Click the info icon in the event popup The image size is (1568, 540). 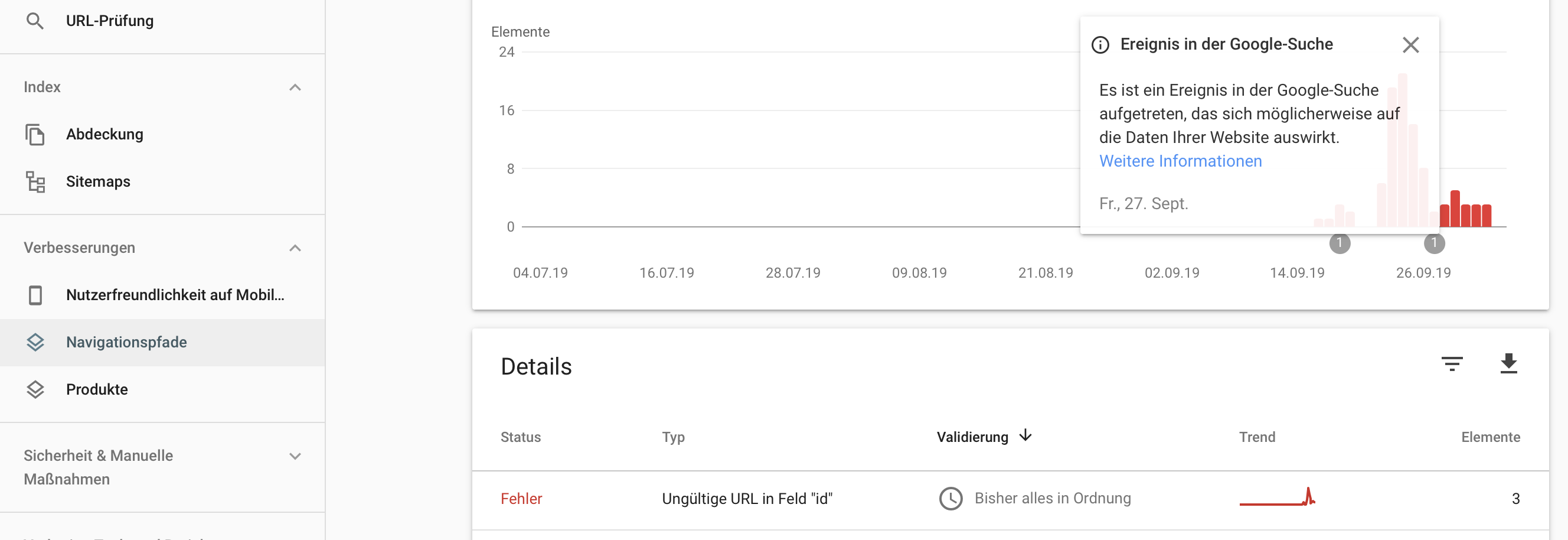coord(1100,45)
